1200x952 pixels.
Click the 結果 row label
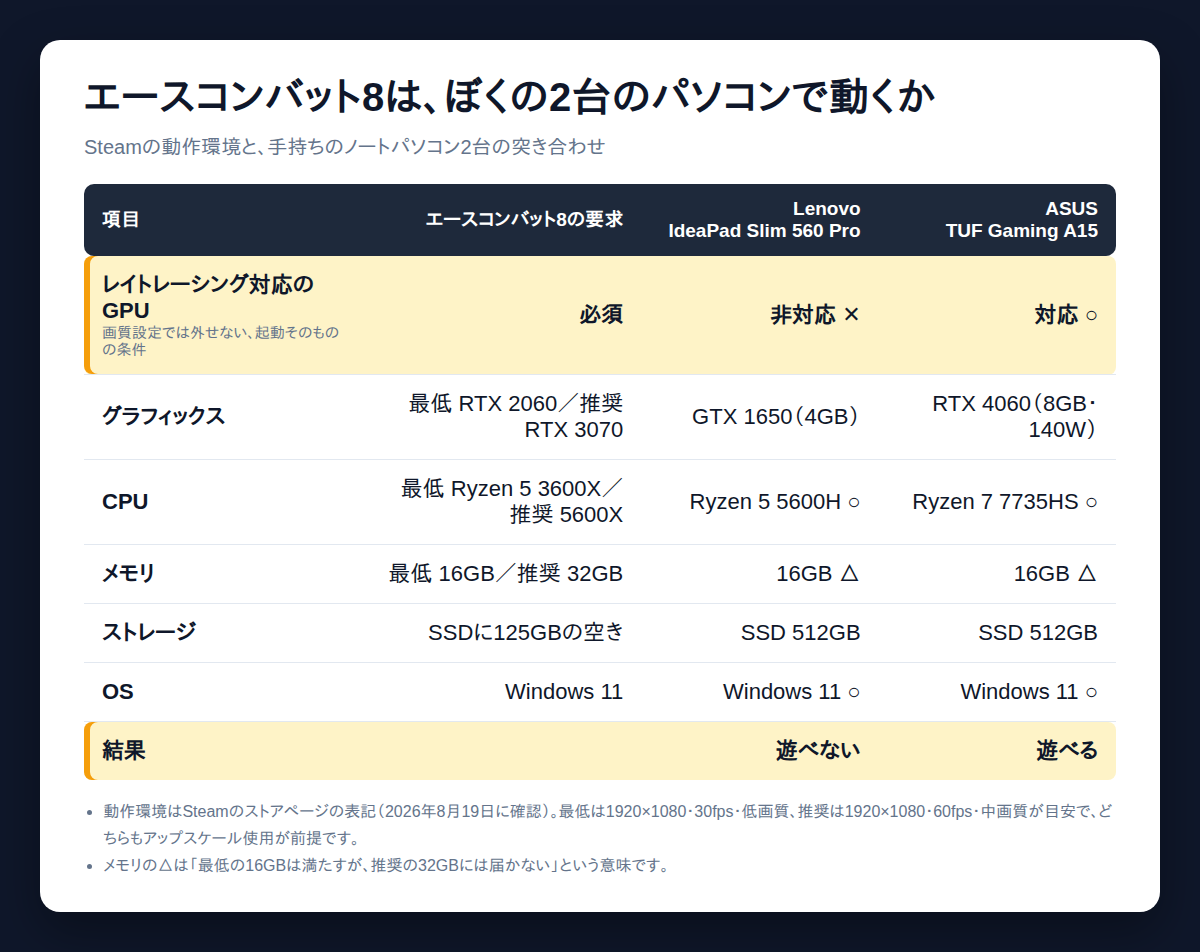(124, 751)
